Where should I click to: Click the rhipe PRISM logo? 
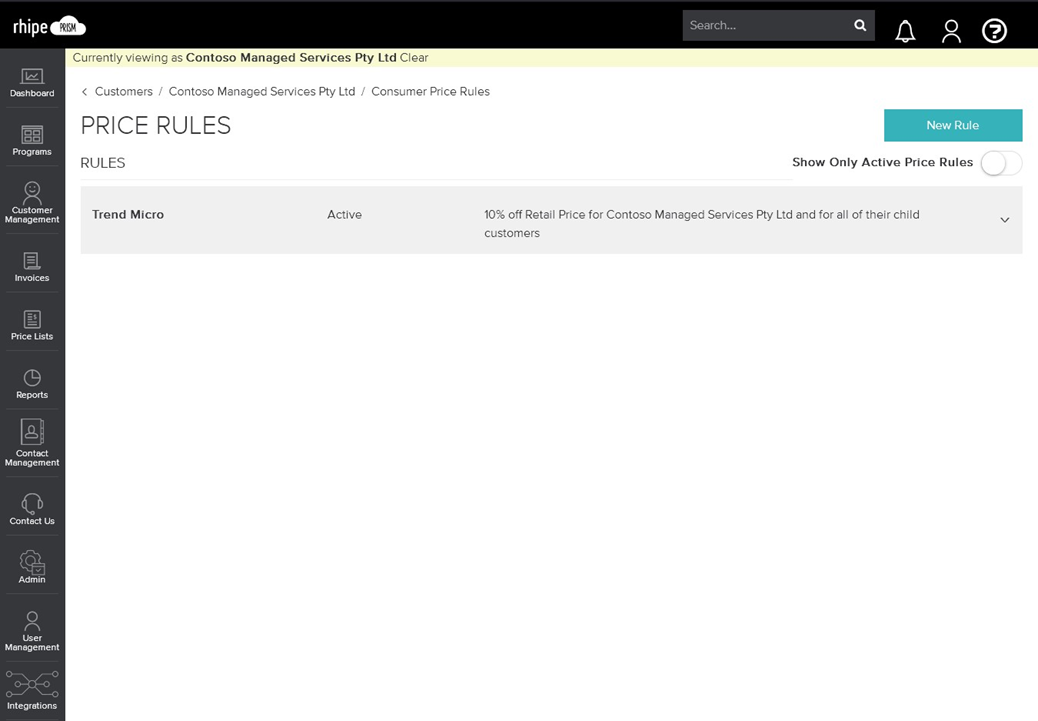click(50, 26)
